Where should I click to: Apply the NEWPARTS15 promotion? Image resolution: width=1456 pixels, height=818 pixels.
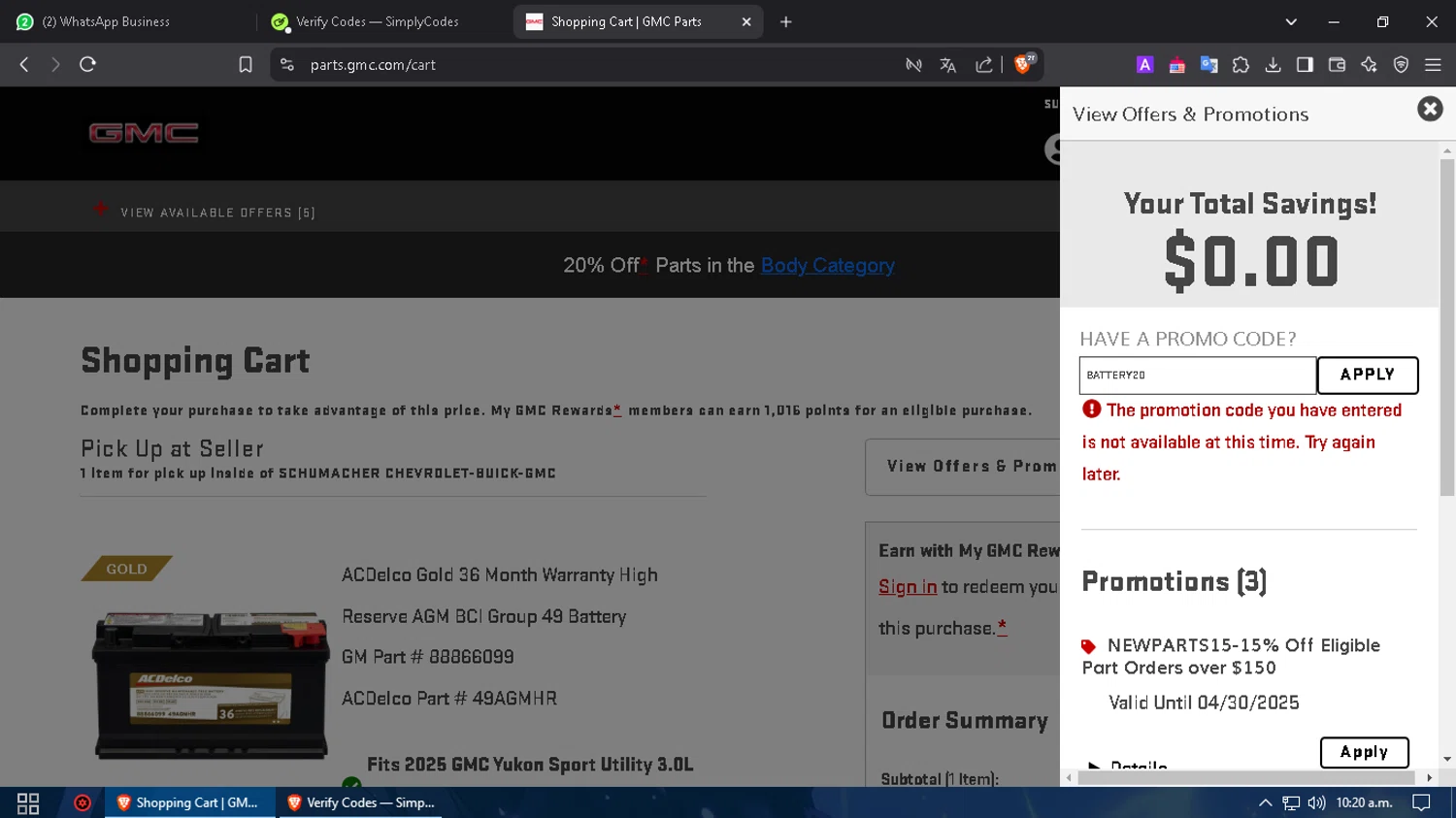[1364, 752]
